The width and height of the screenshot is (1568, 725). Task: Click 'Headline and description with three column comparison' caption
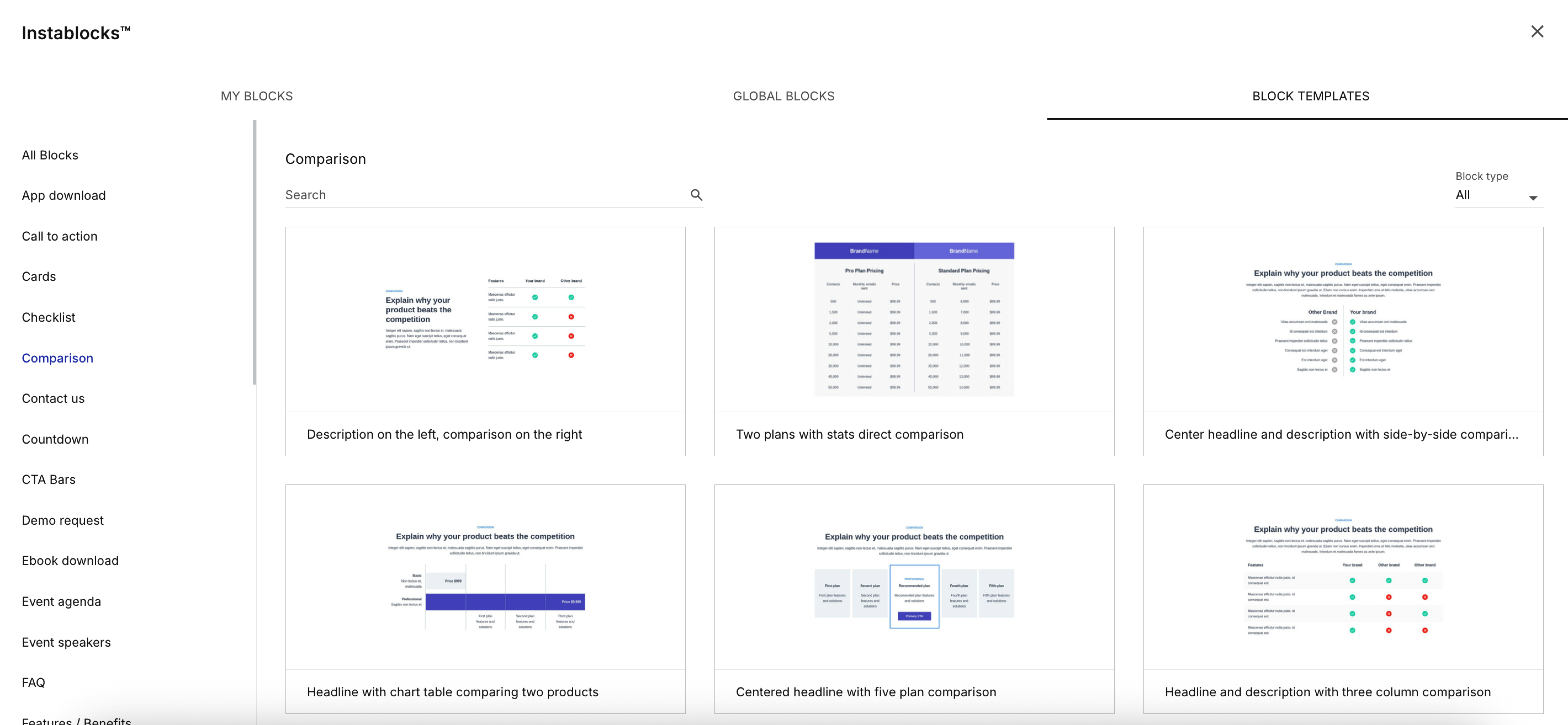tap(1328, 692)
